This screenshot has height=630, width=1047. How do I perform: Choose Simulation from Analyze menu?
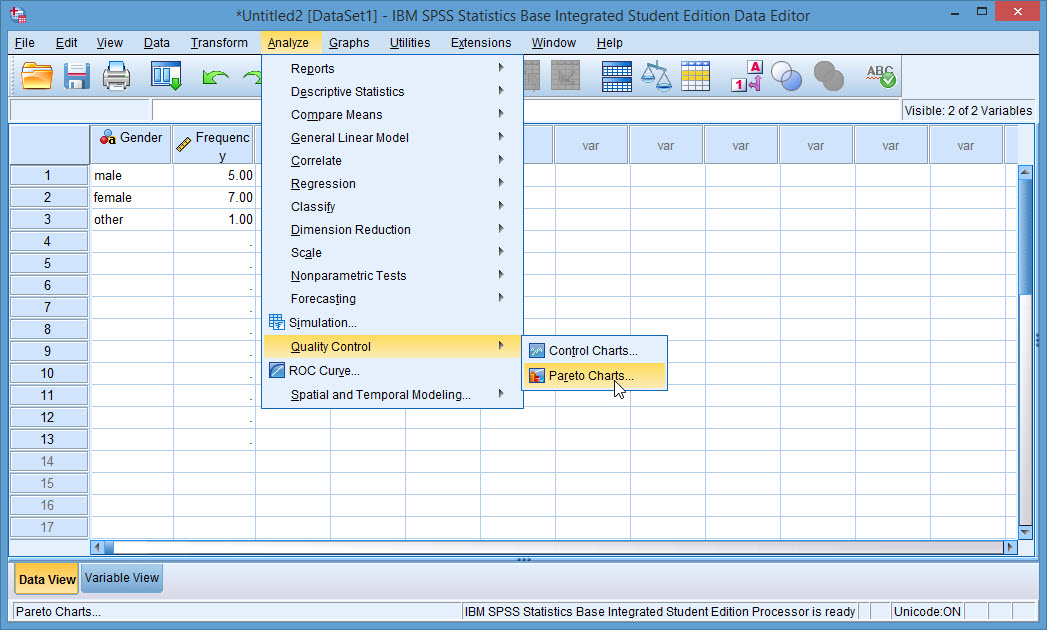(x=392, y=323)
